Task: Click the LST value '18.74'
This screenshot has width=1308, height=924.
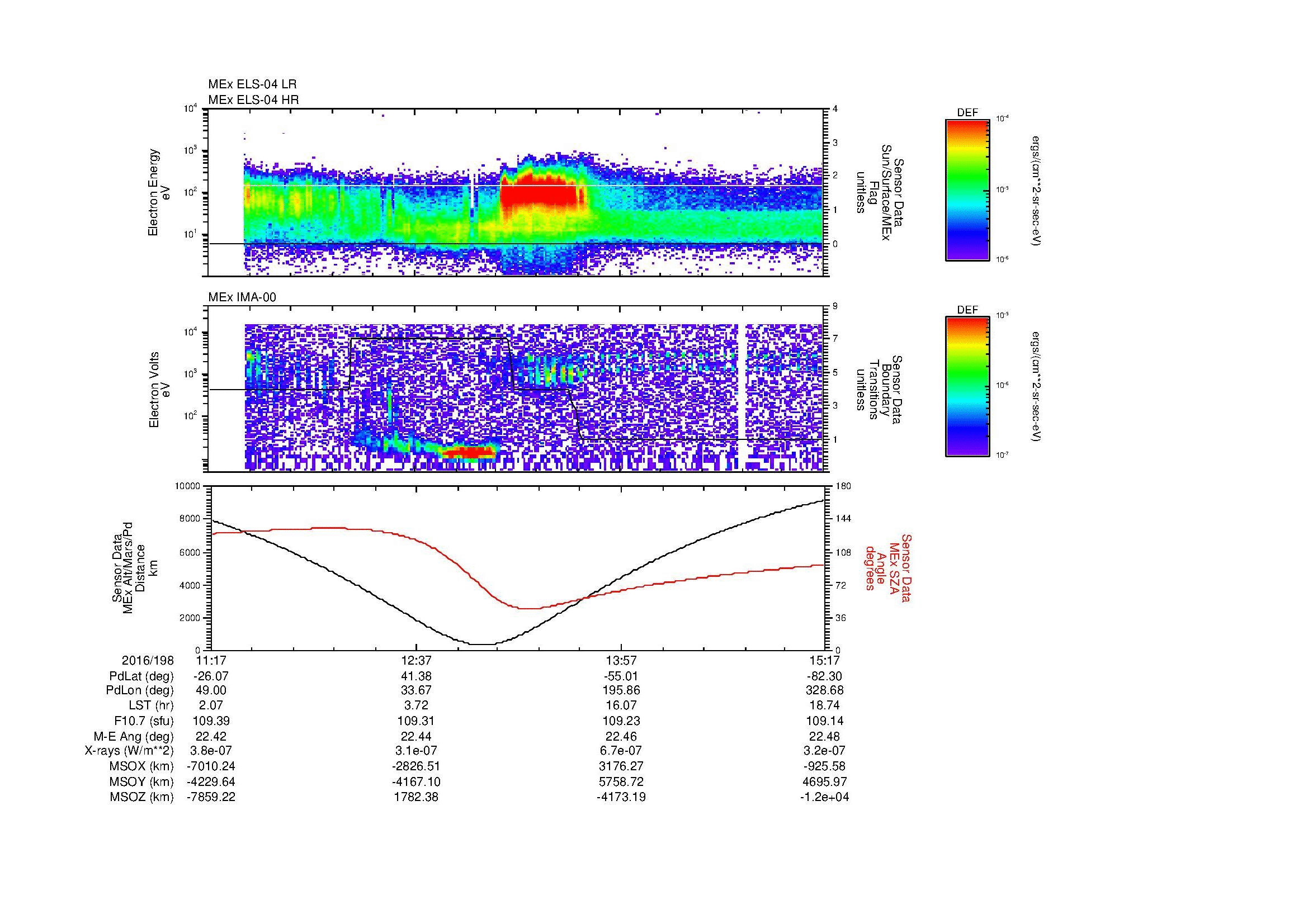Action: 825,705
